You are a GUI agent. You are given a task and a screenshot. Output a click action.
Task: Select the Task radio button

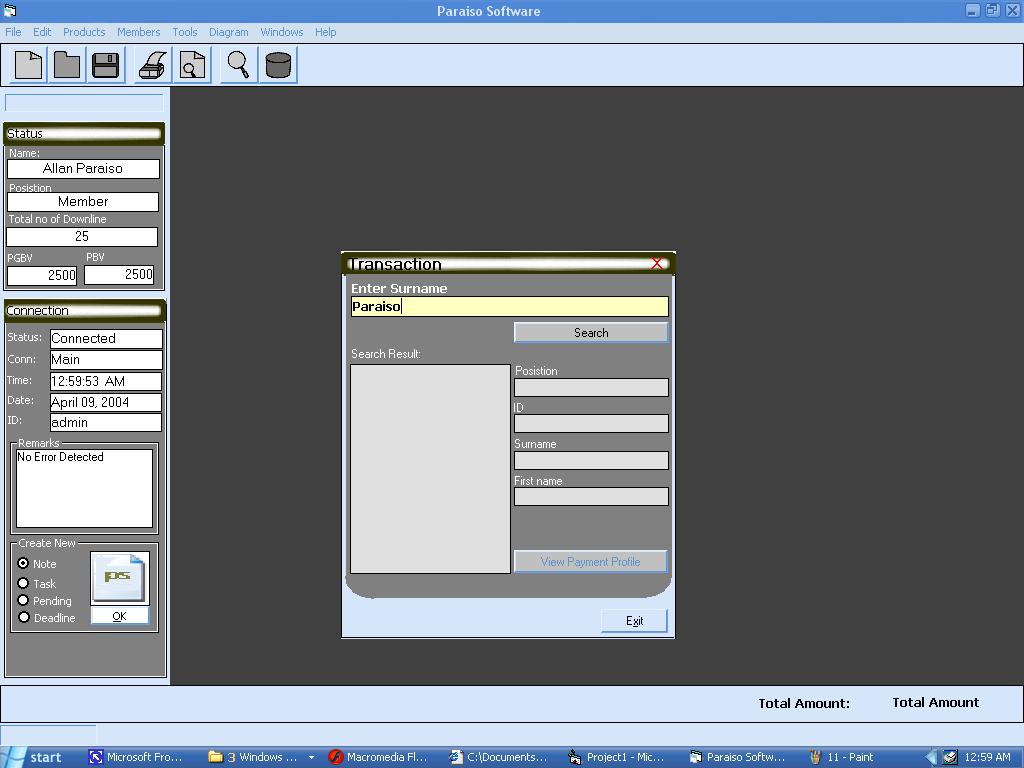tap(24, 583)
